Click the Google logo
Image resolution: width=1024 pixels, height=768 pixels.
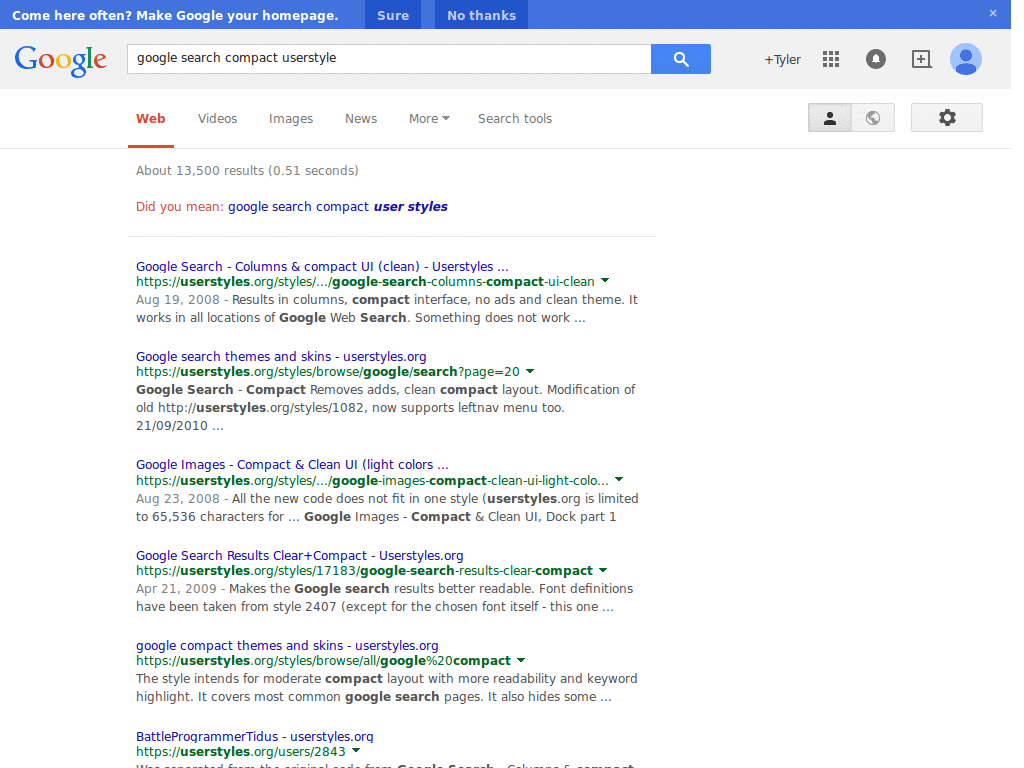pyautogui.click(x=61, y=60)
